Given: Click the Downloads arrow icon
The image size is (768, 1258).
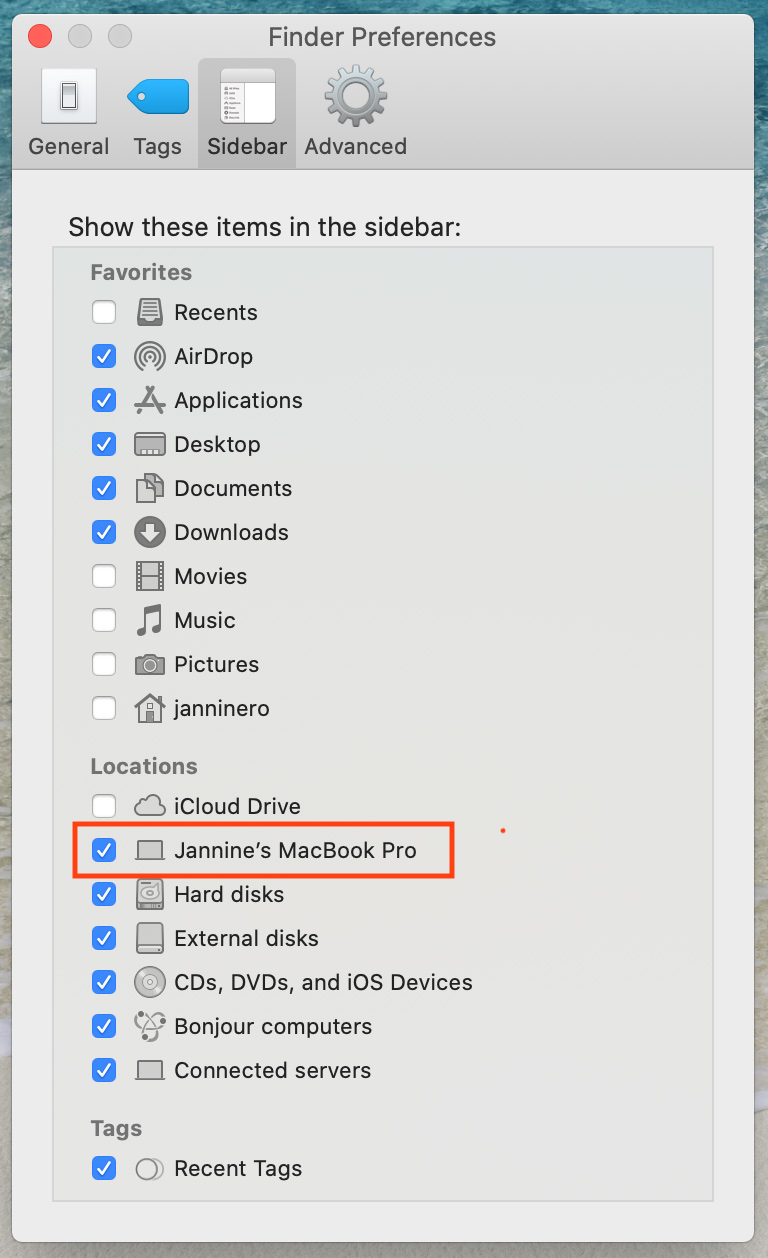Looking at the screenshot, I should tap(150, 532).
